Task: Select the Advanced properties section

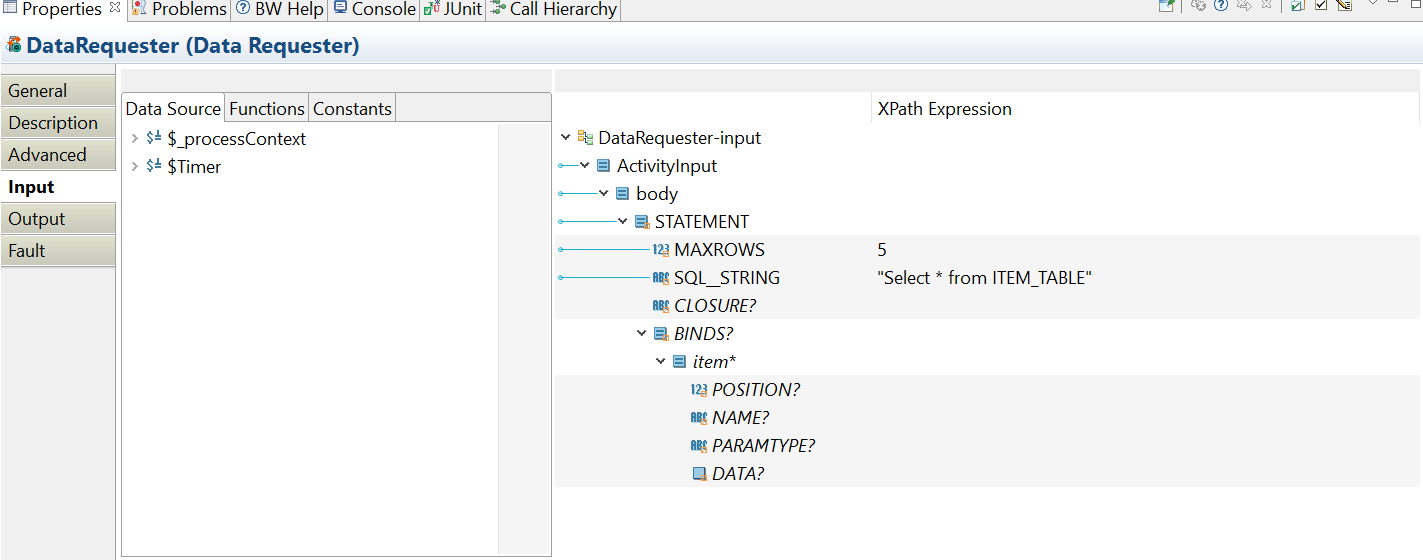Action: click(47, 155)
